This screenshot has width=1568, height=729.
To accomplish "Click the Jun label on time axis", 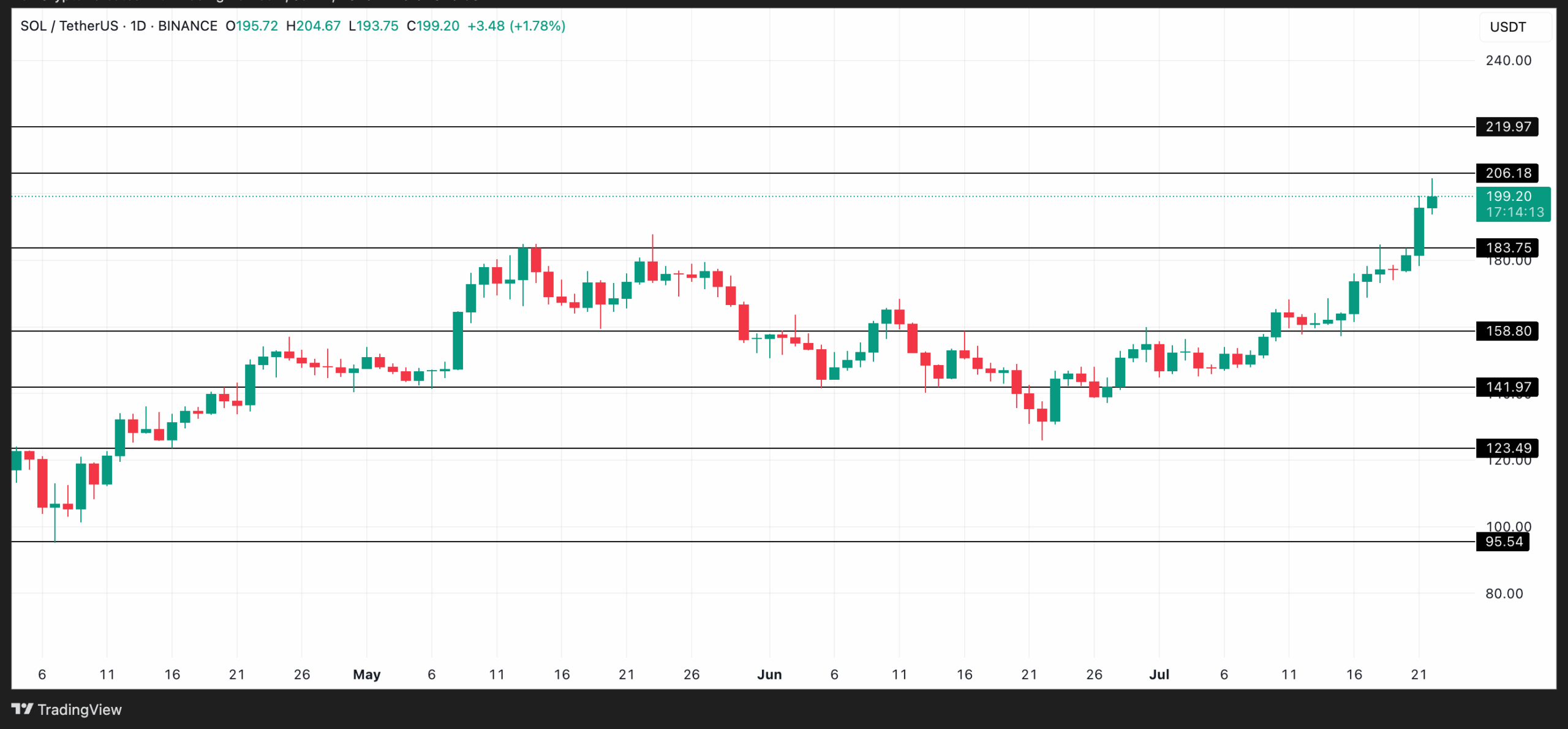I will click(x=769, y=674).
